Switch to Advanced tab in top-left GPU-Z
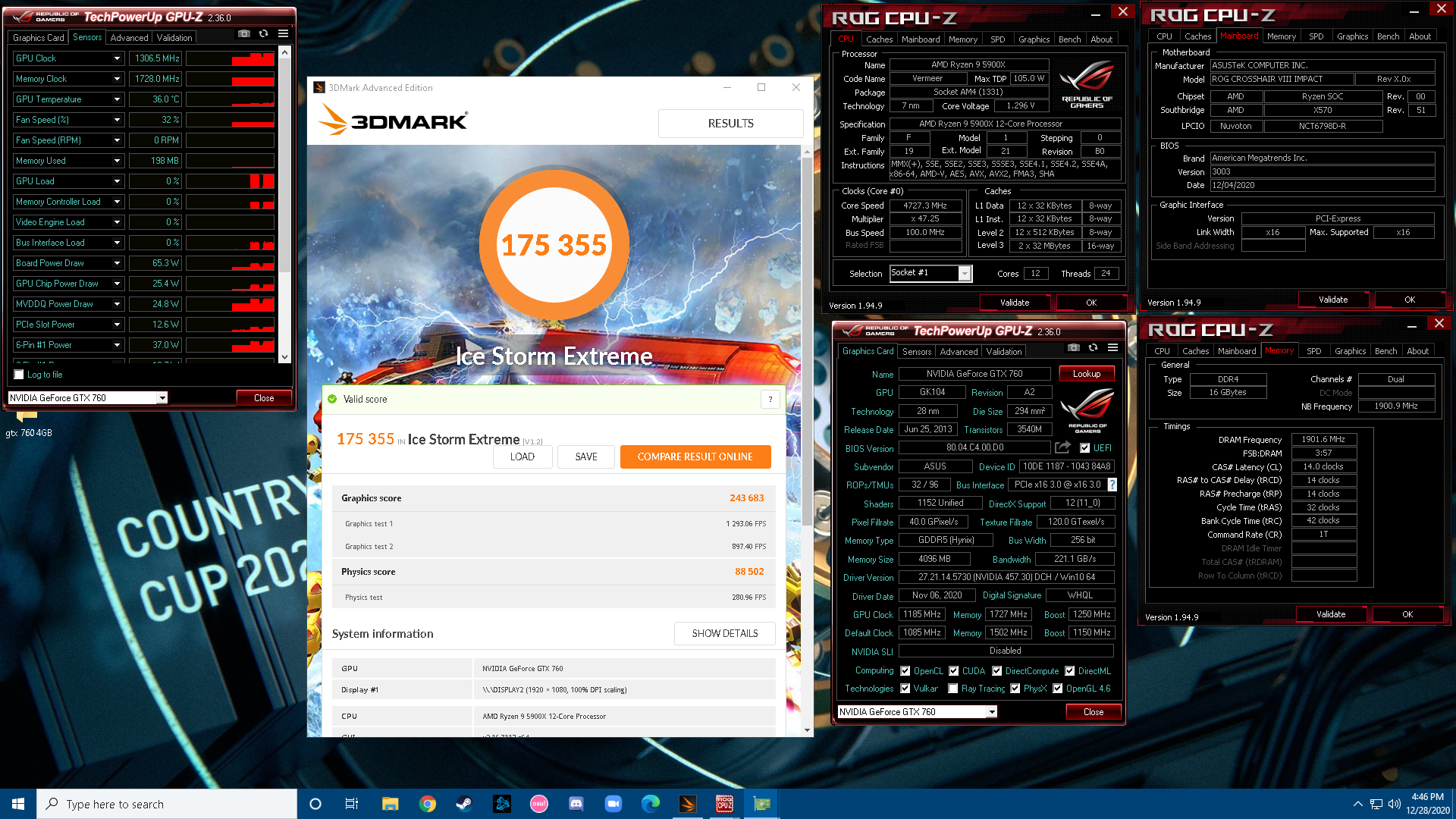Screen dimensions: 1456x819 130,38
